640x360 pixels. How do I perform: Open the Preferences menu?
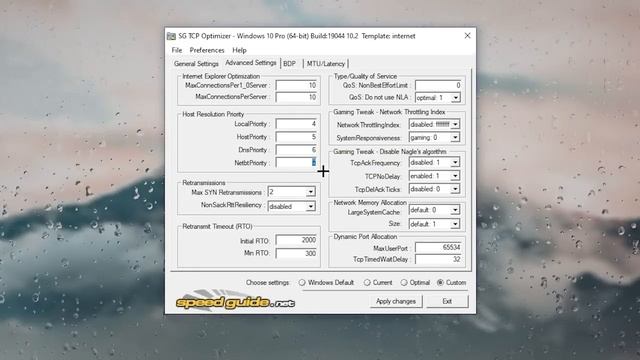(x=207, y=50)
